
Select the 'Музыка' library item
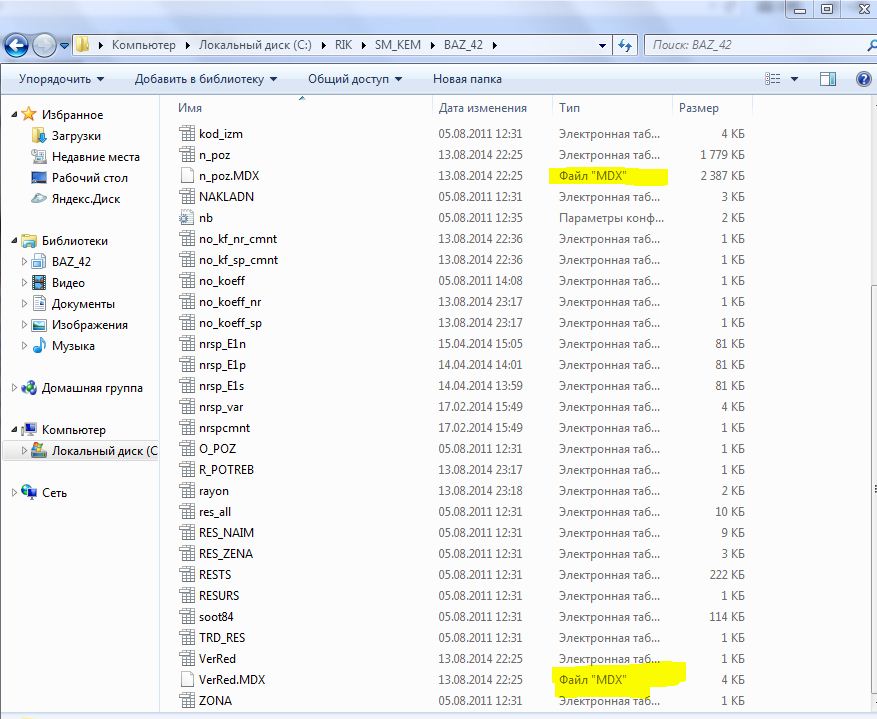[x=73, y=346]
